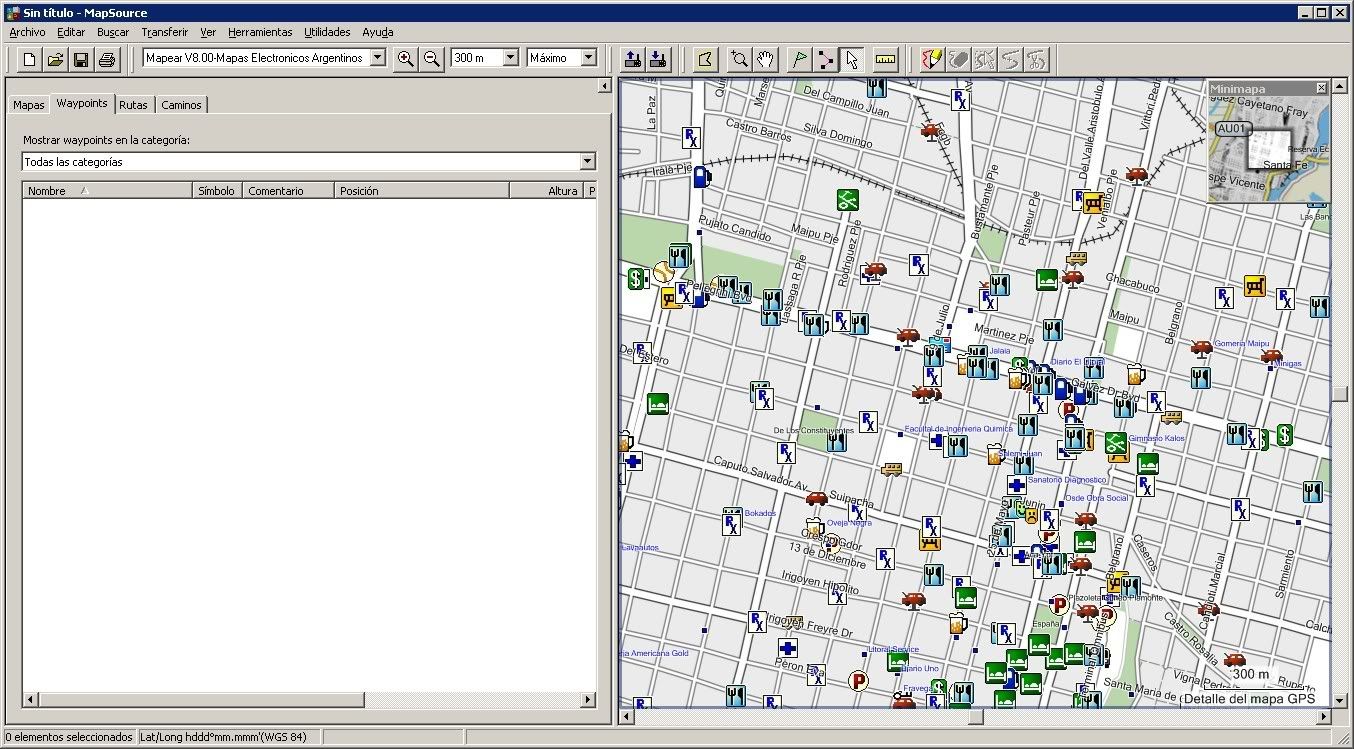Click the Gimnasio Kalos map label
This screenshot has height=749, width=1354.
[x=1157, y=438]
